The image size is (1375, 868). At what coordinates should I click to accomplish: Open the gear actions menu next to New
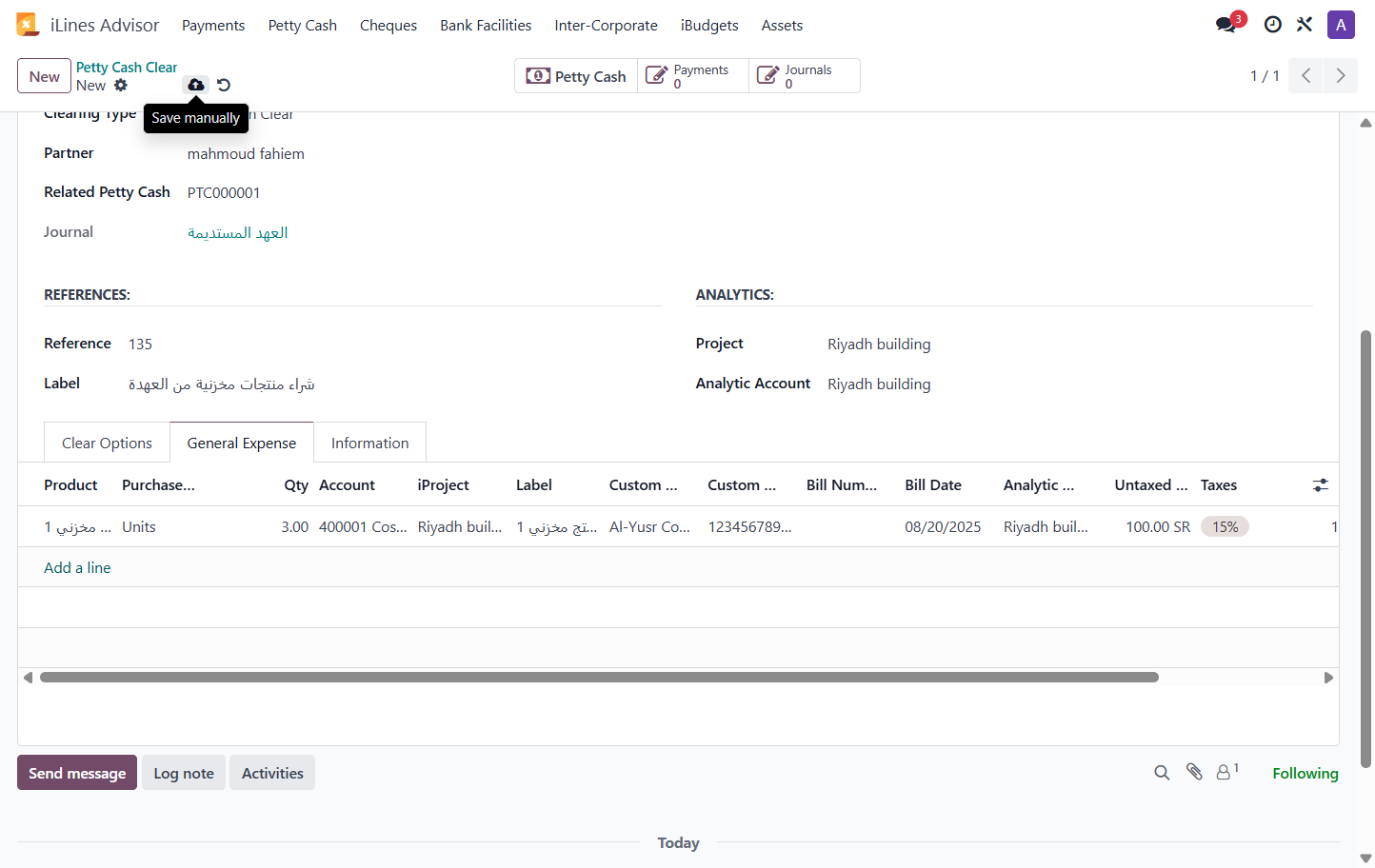[x=121, y=86]
